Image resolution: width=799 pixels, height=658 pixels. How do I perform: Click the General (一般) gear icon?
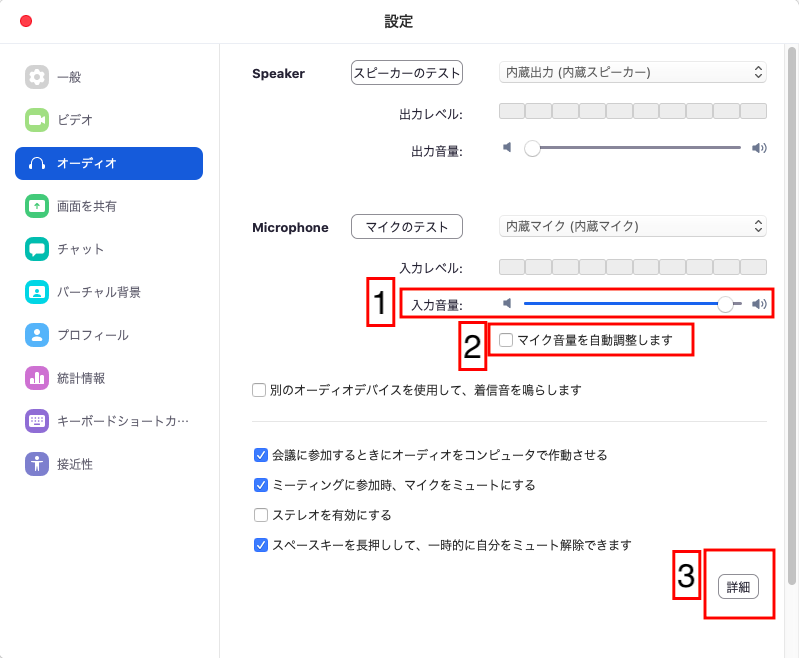click(x=37, y=77)
